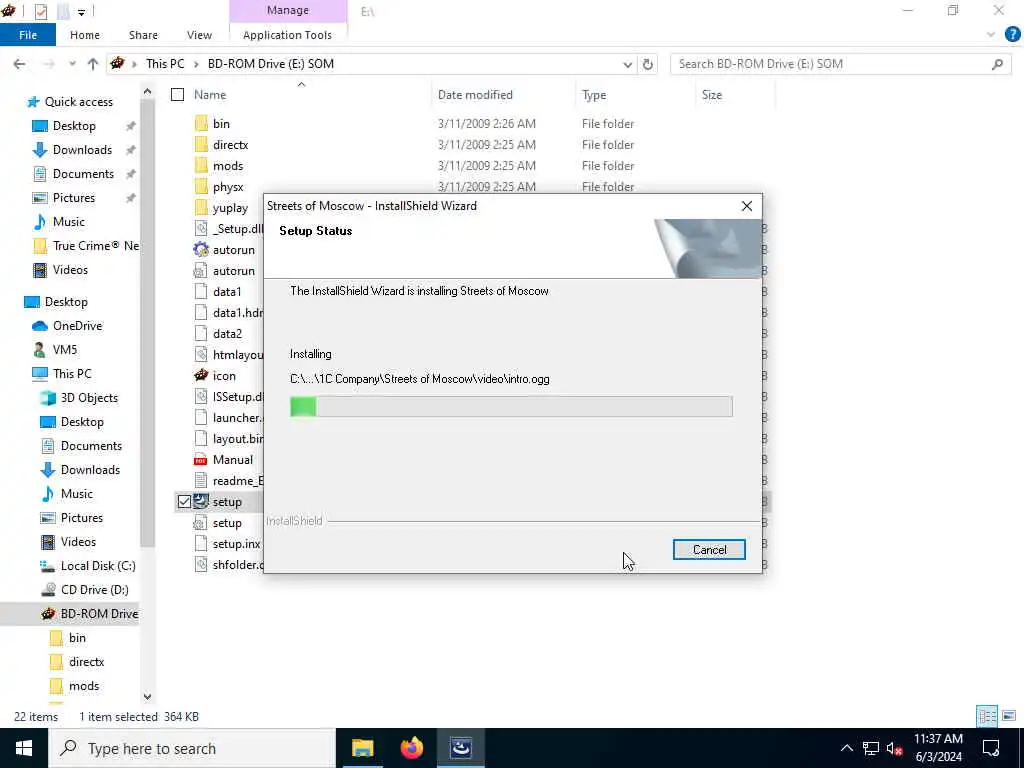Open the Windows Start menu
1024x768 pixels.
(24, 748)
